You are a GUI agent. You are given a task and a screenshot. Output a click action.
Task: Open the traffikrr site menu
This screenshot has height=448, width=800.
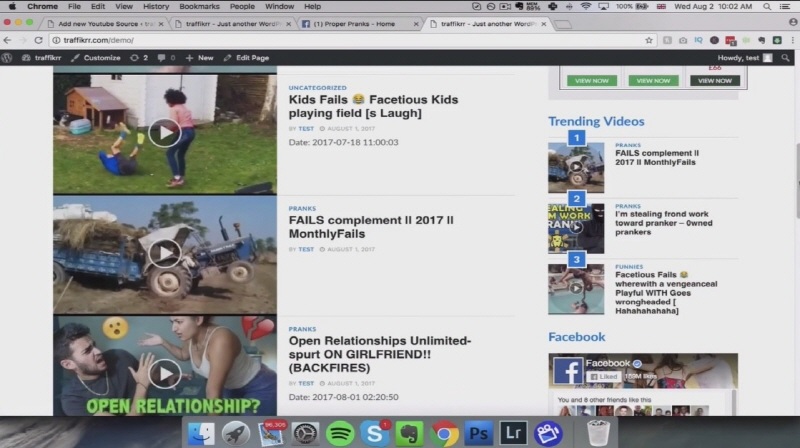[x=42, y=58]
